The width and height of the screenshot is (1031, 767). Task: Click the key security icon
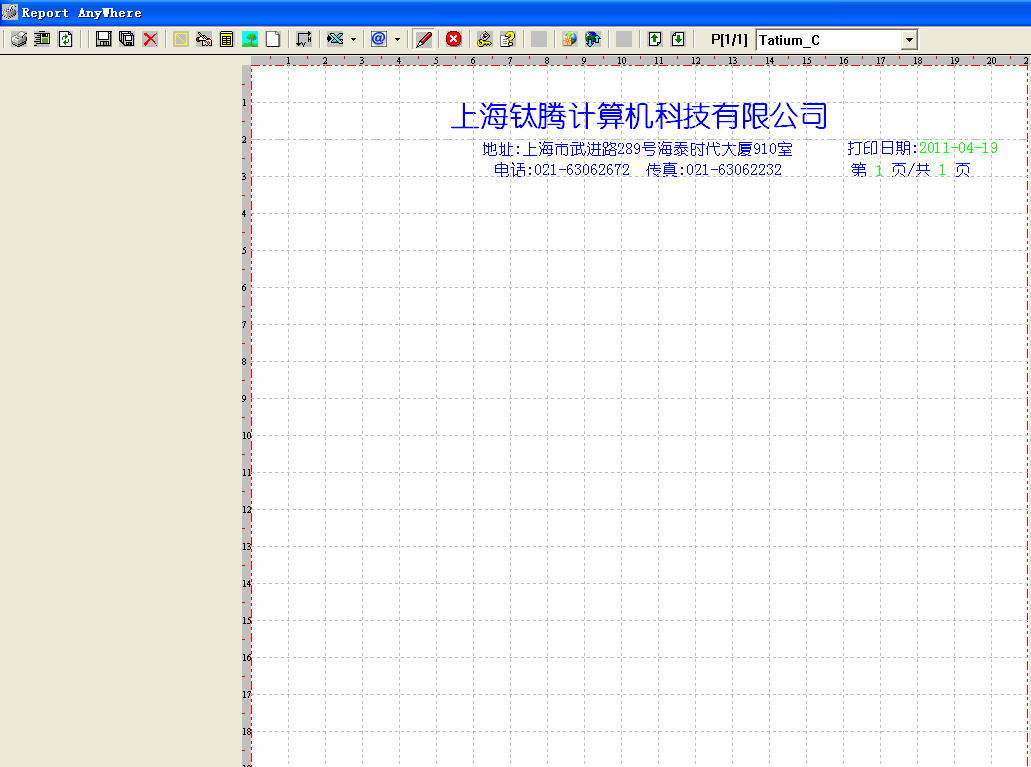click(484, 39)
